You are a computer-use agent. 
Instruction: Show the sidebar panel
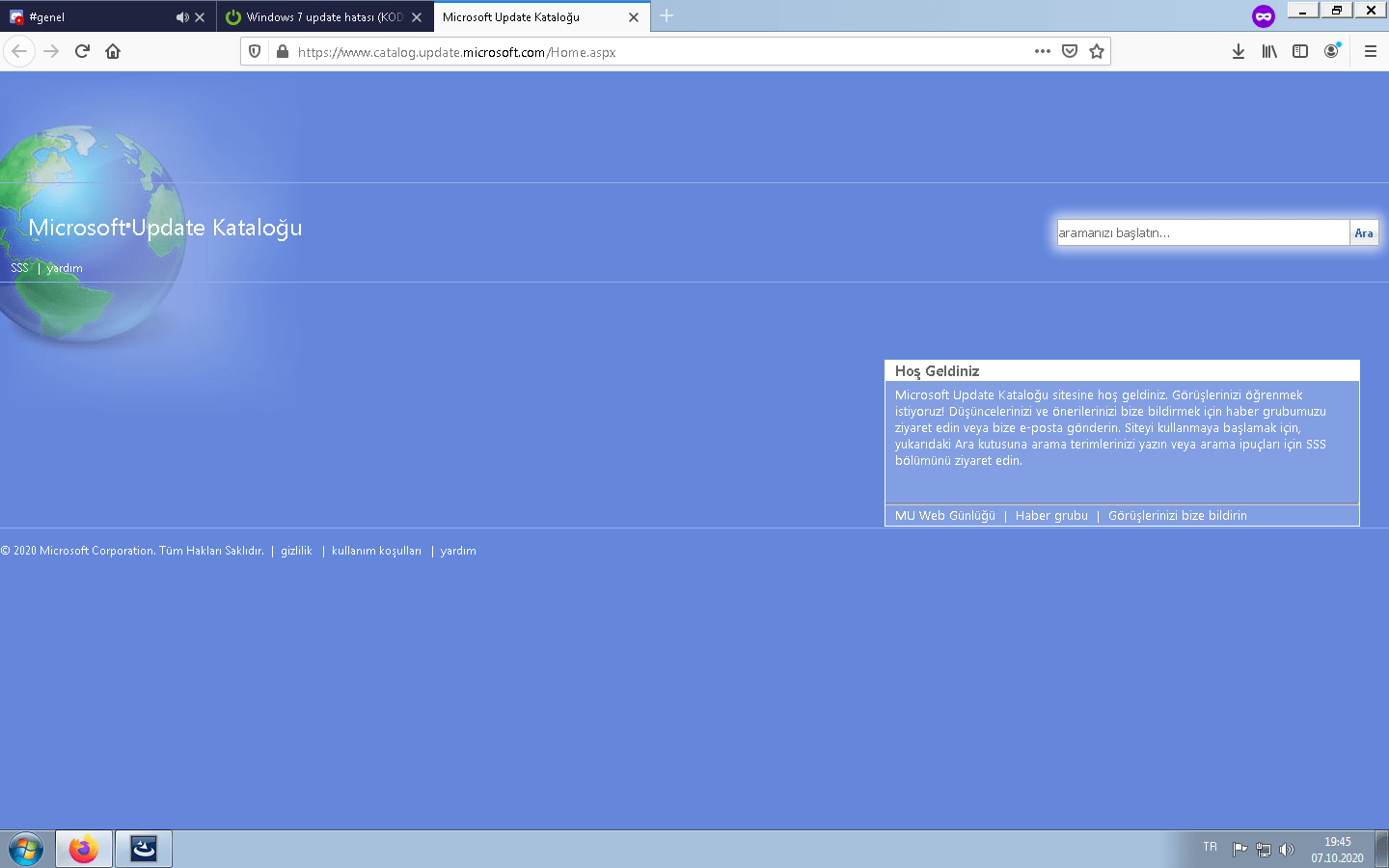(x=1300, y=51)
